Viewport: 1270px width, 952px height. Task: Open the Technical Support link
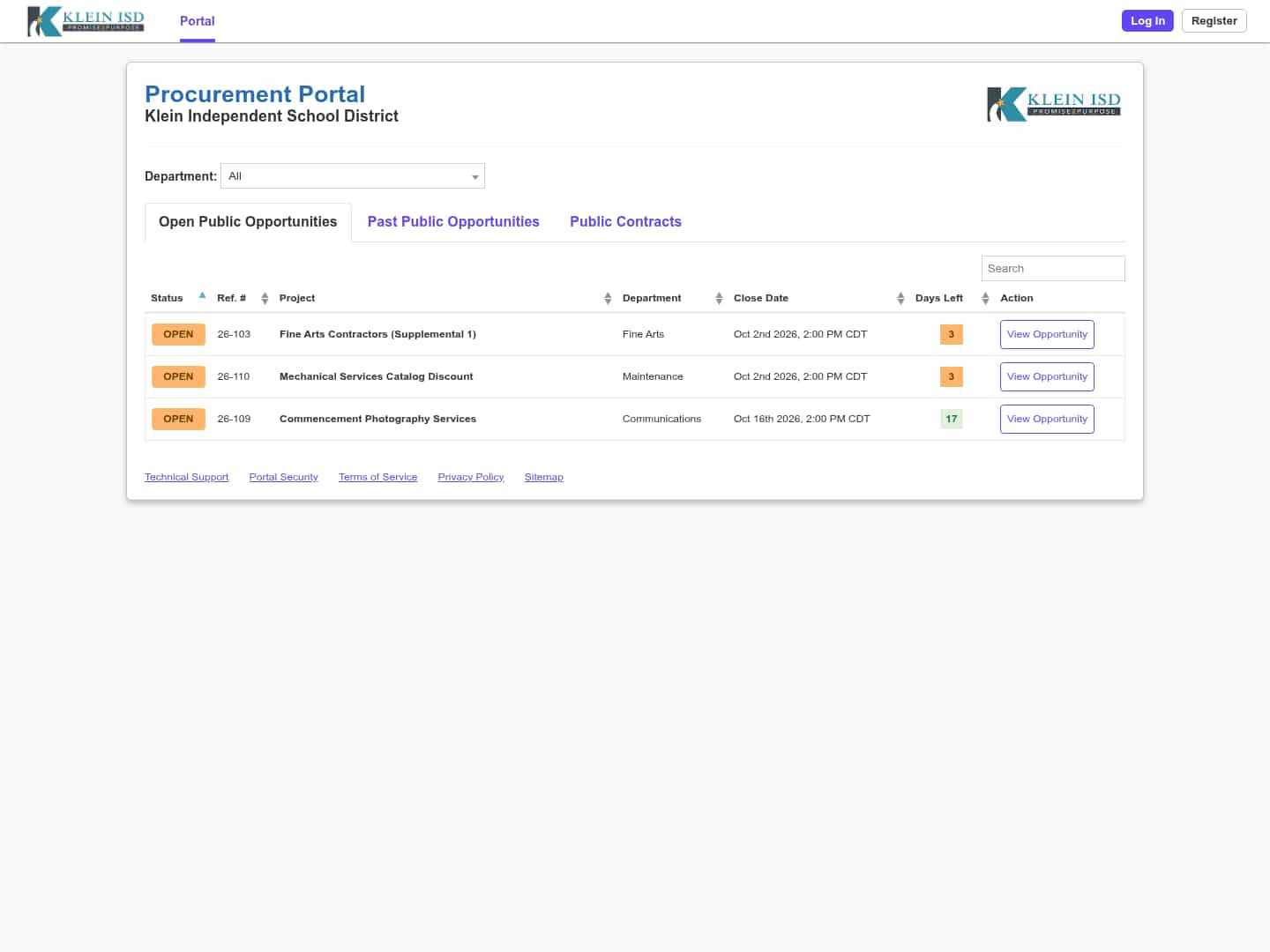tap(186, 477)
